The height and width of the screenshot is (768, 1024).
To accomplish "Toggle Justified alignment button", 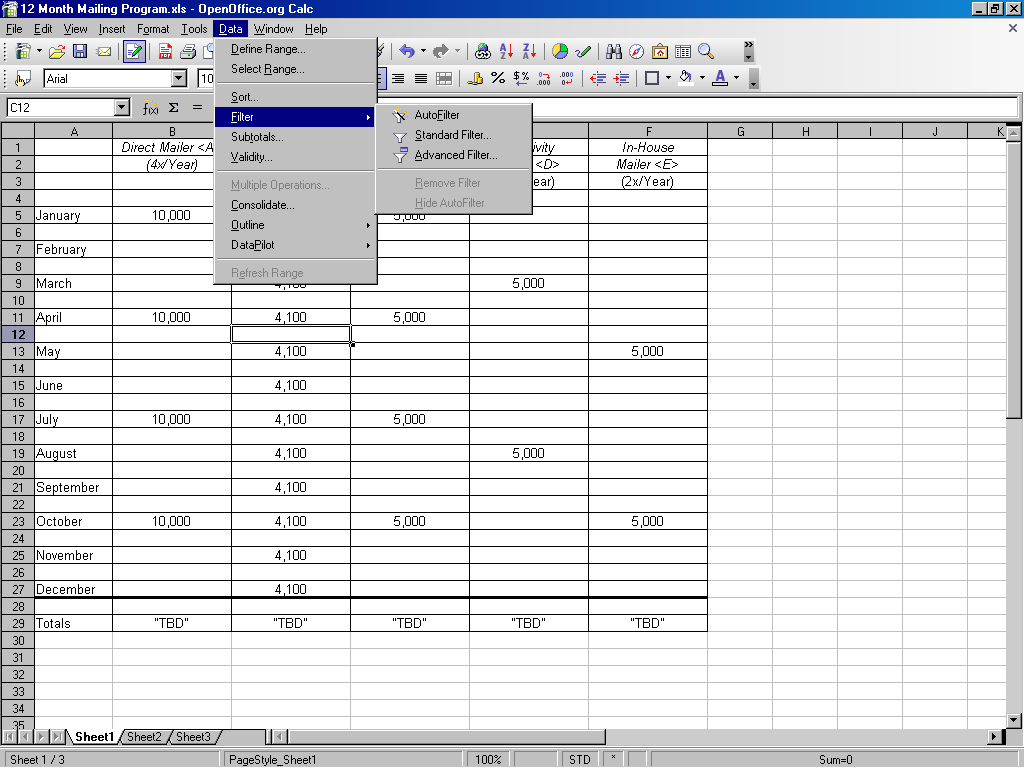I will point(421,78).
